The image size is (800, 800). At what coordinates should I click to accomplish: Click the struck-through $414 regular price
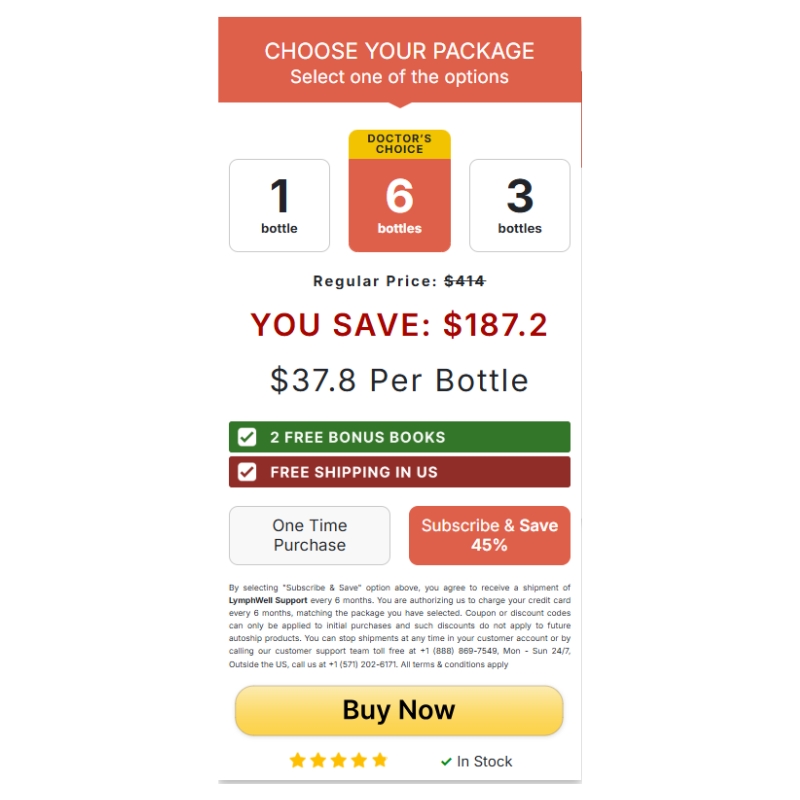(x=465, y=281)
